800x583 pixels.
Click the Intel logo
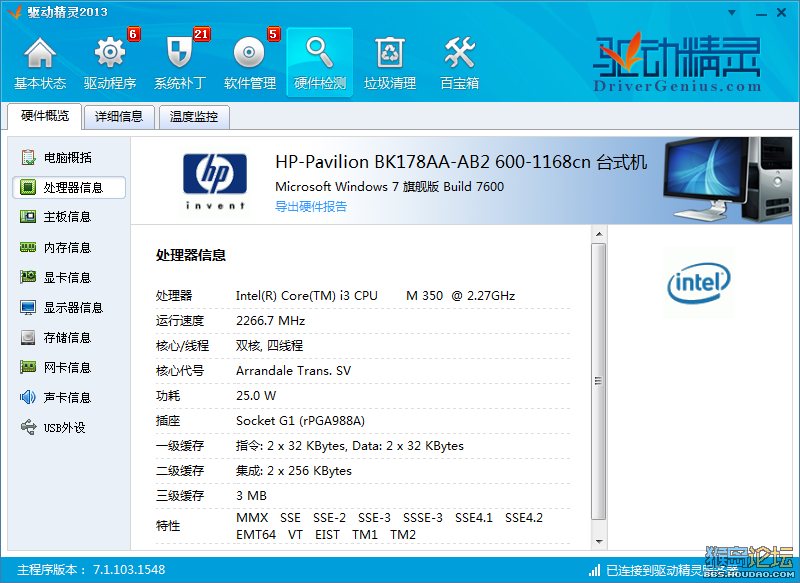click(x=698, y=283)
